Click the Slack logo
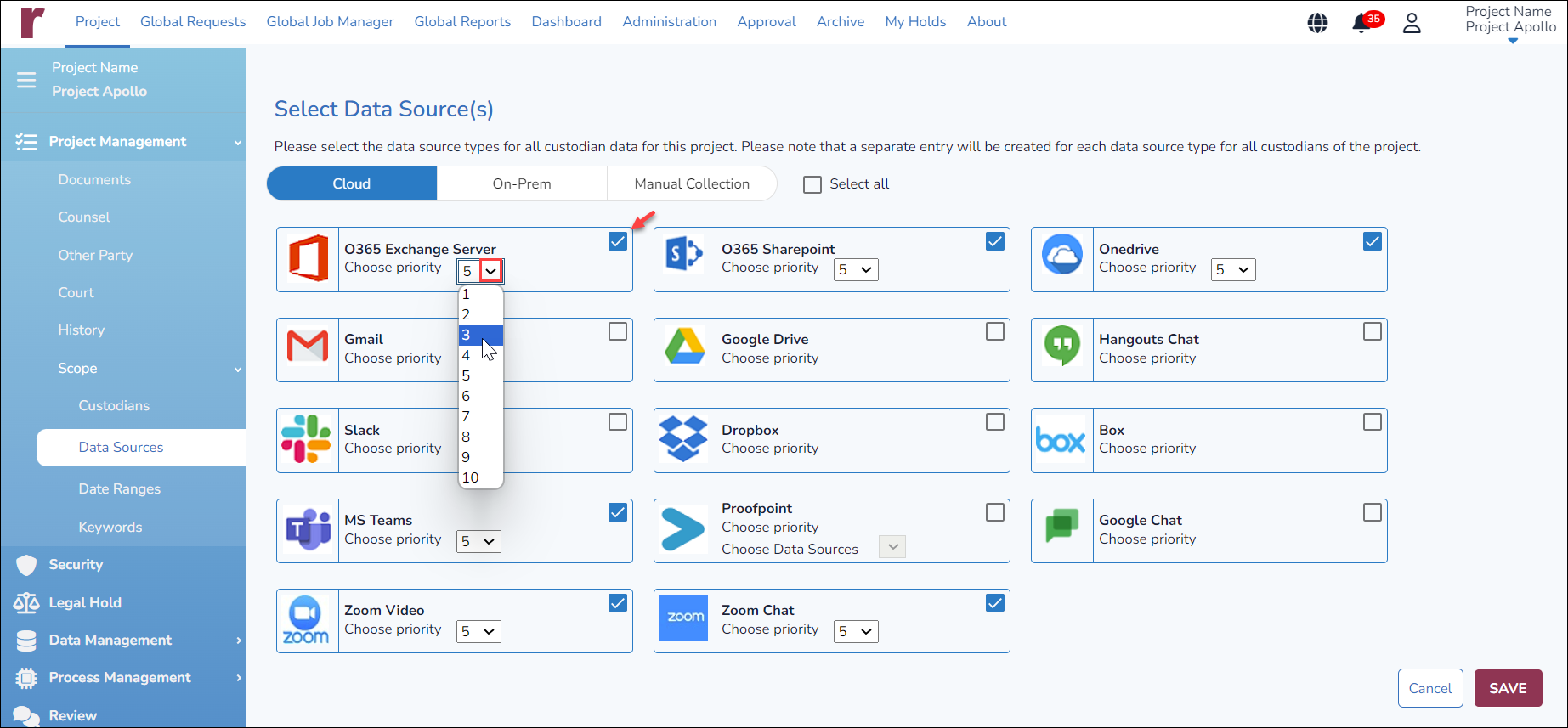Screen dimensions: 1568x728 [306, 439]
